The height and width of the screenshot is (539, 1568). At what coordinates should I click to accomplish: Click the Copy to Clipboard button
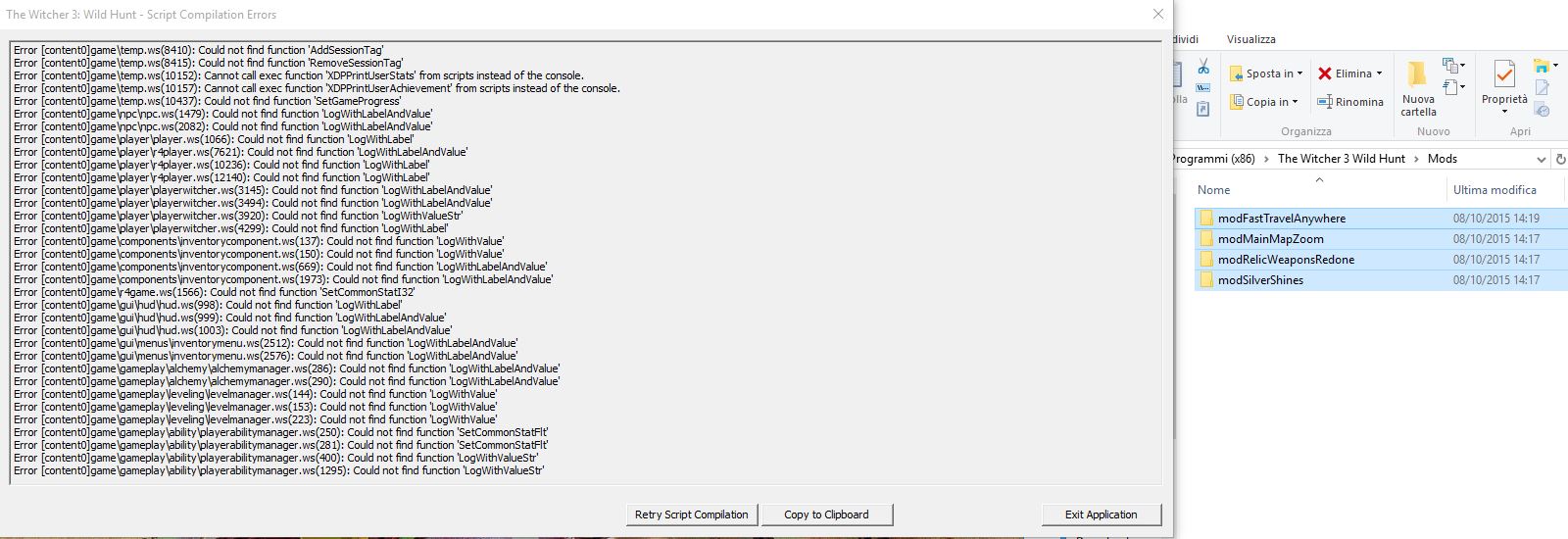tap(826, 514)
